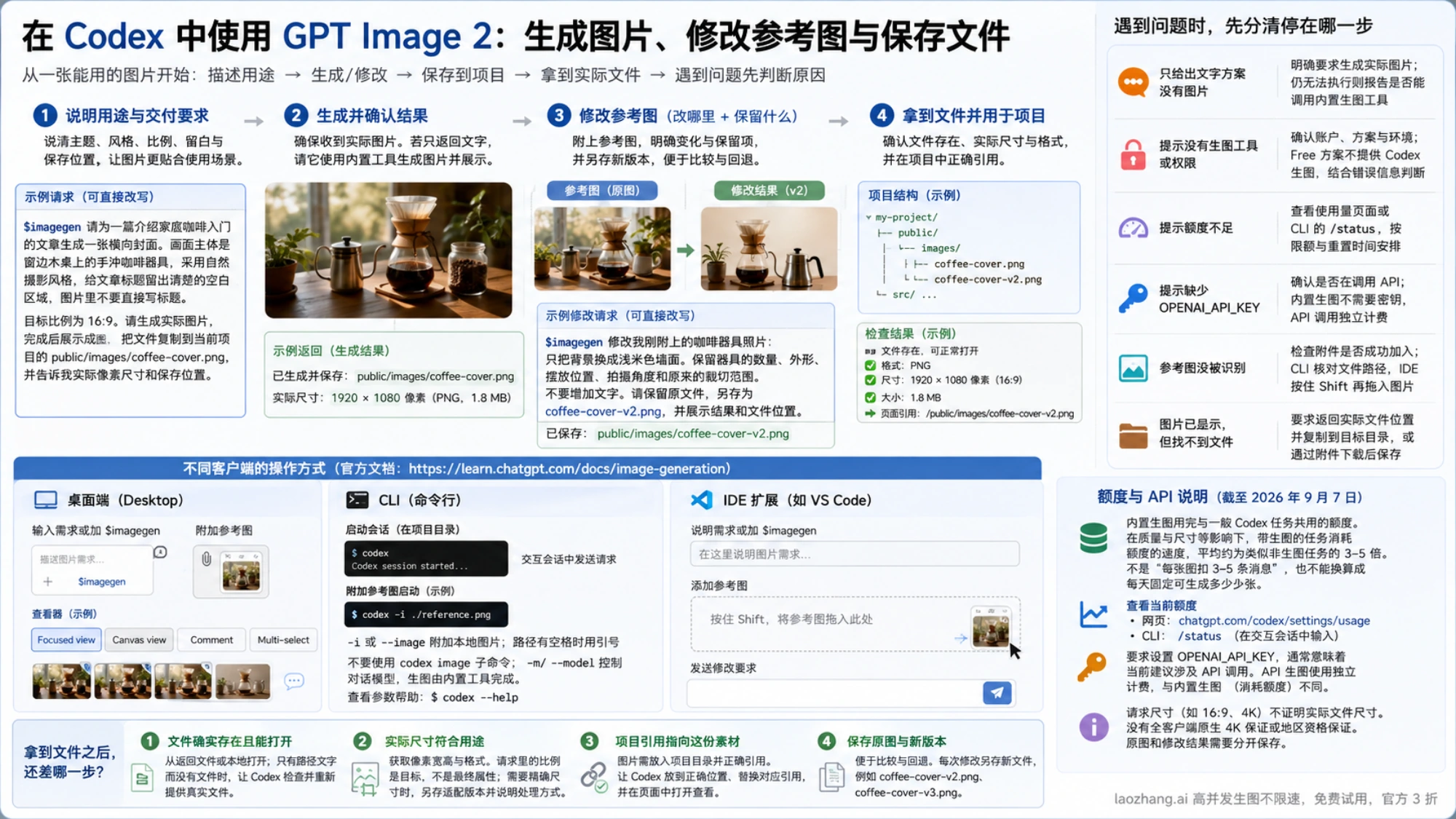The height and width of the screenshot is (819, 1456).
Task: Select the Multi-select tab
Action: (283, 640)
